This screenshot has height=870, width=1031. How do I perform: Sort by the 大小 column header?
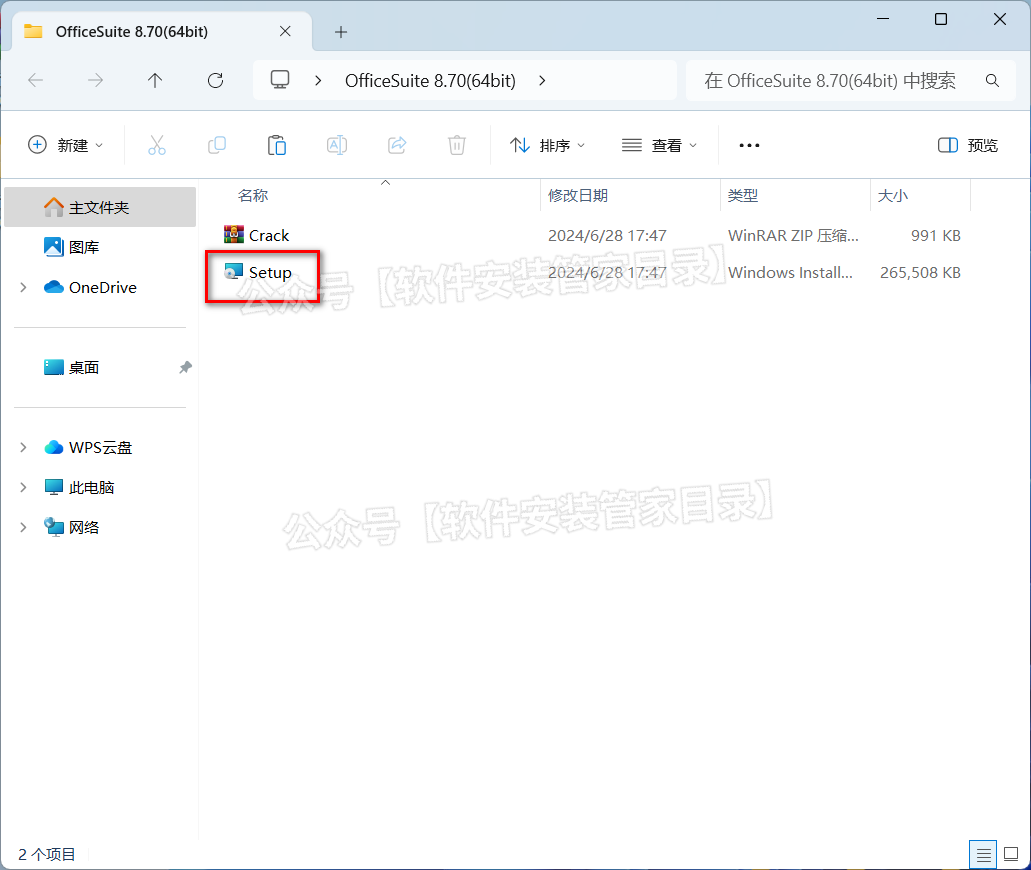(x=893, y=195)
